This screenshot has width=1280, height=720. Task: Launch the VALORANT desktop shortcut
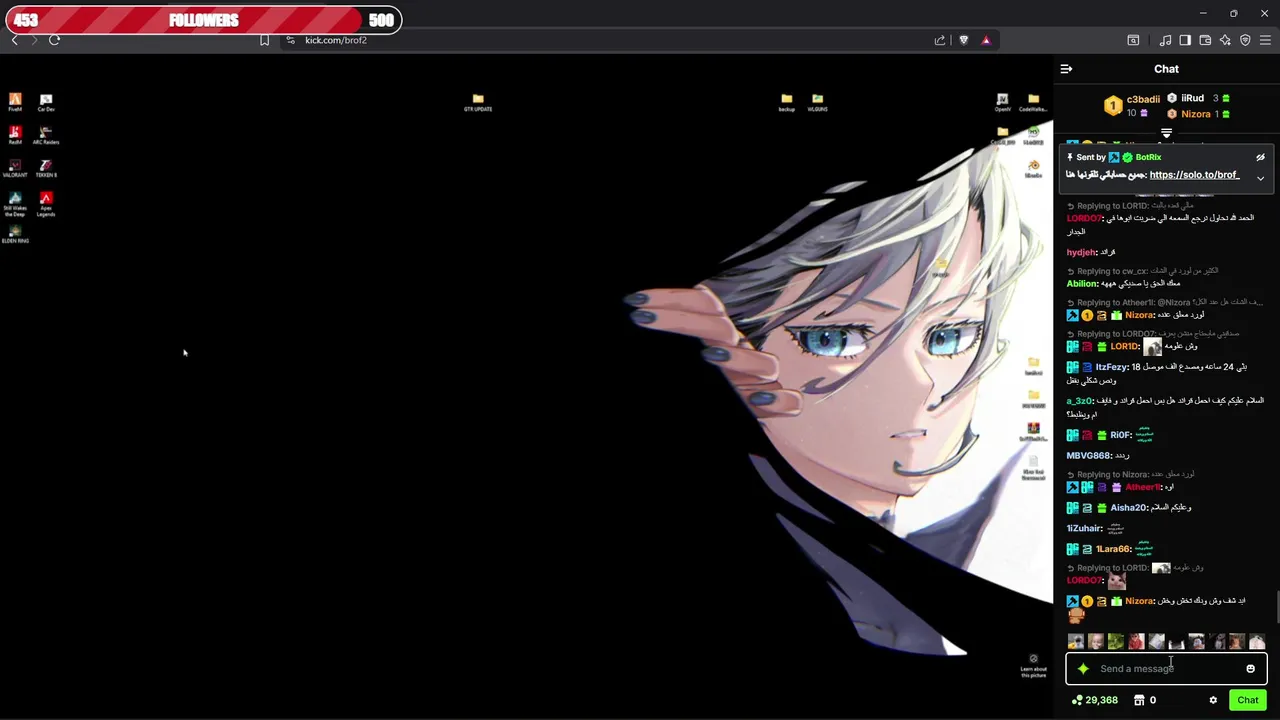click(15, 168)
